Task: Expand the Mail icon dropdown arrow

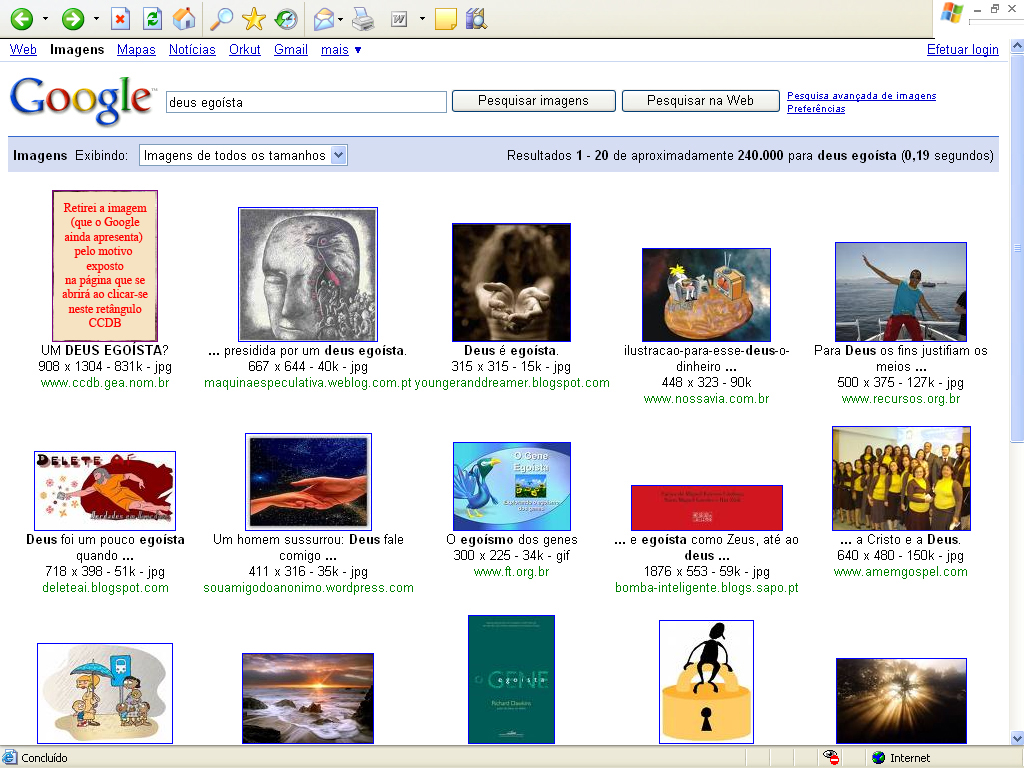Action: tap(341, 19)
